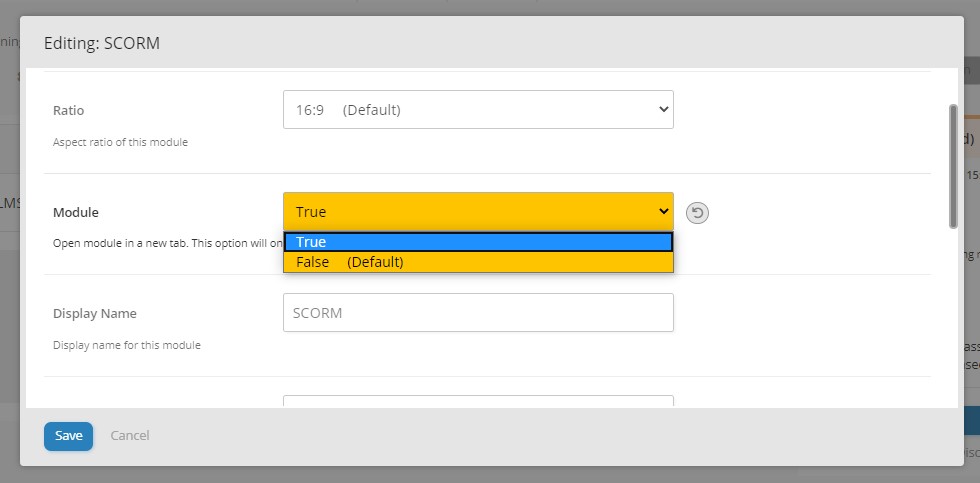This screenshot has width=980, height=483.
Task: Open the Ratio dropdown showing 16:9
Action: click(478, 110)
